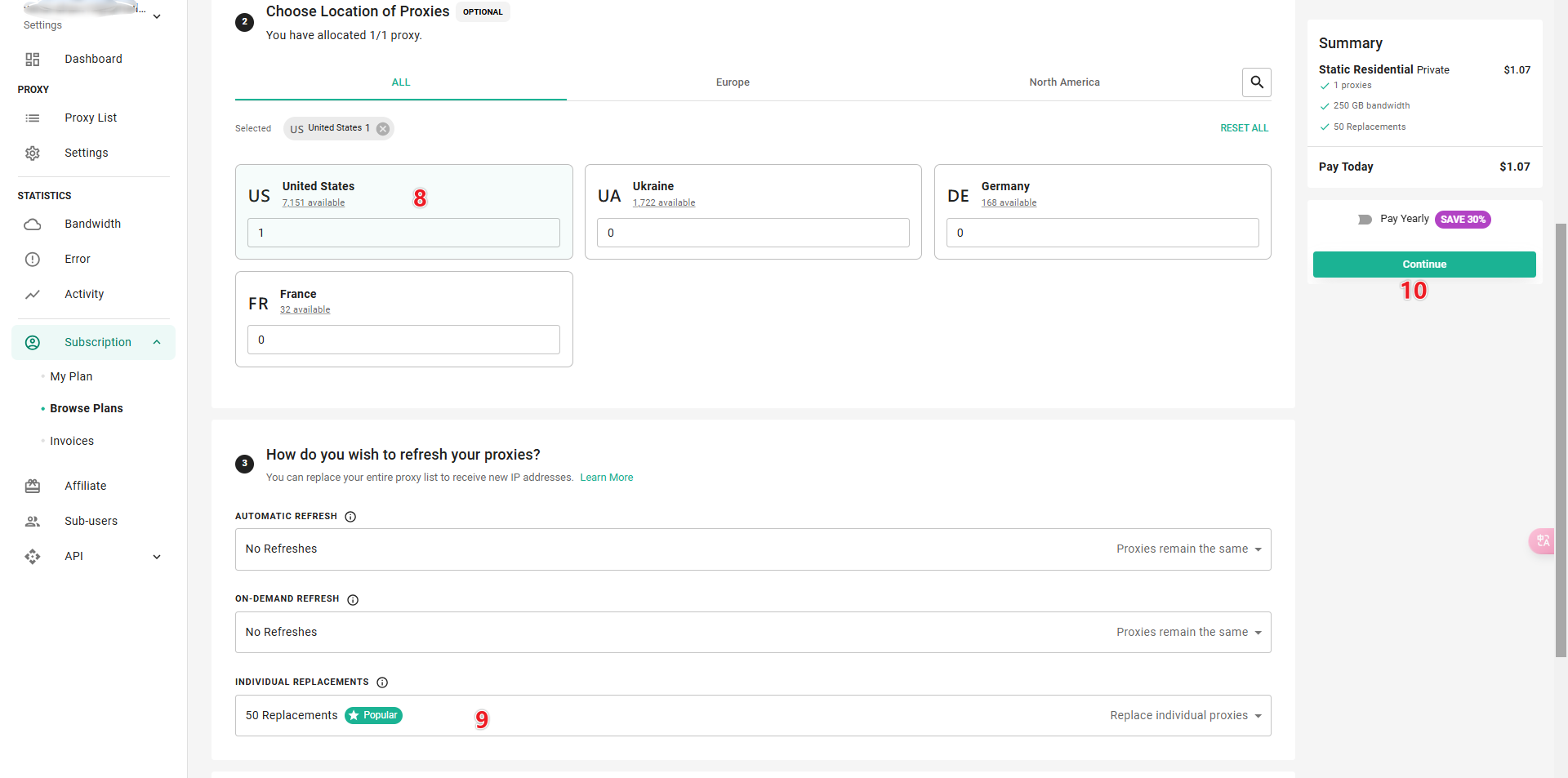The height and width of the screenshot is (778, 1568).
Task: Switch to the ALL locations tab
Action: click(x=401, y=82)
